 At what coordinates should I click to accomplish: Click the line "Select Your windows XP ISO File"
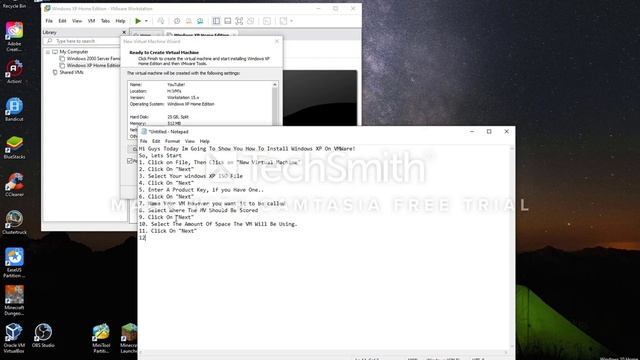point(195,176)
